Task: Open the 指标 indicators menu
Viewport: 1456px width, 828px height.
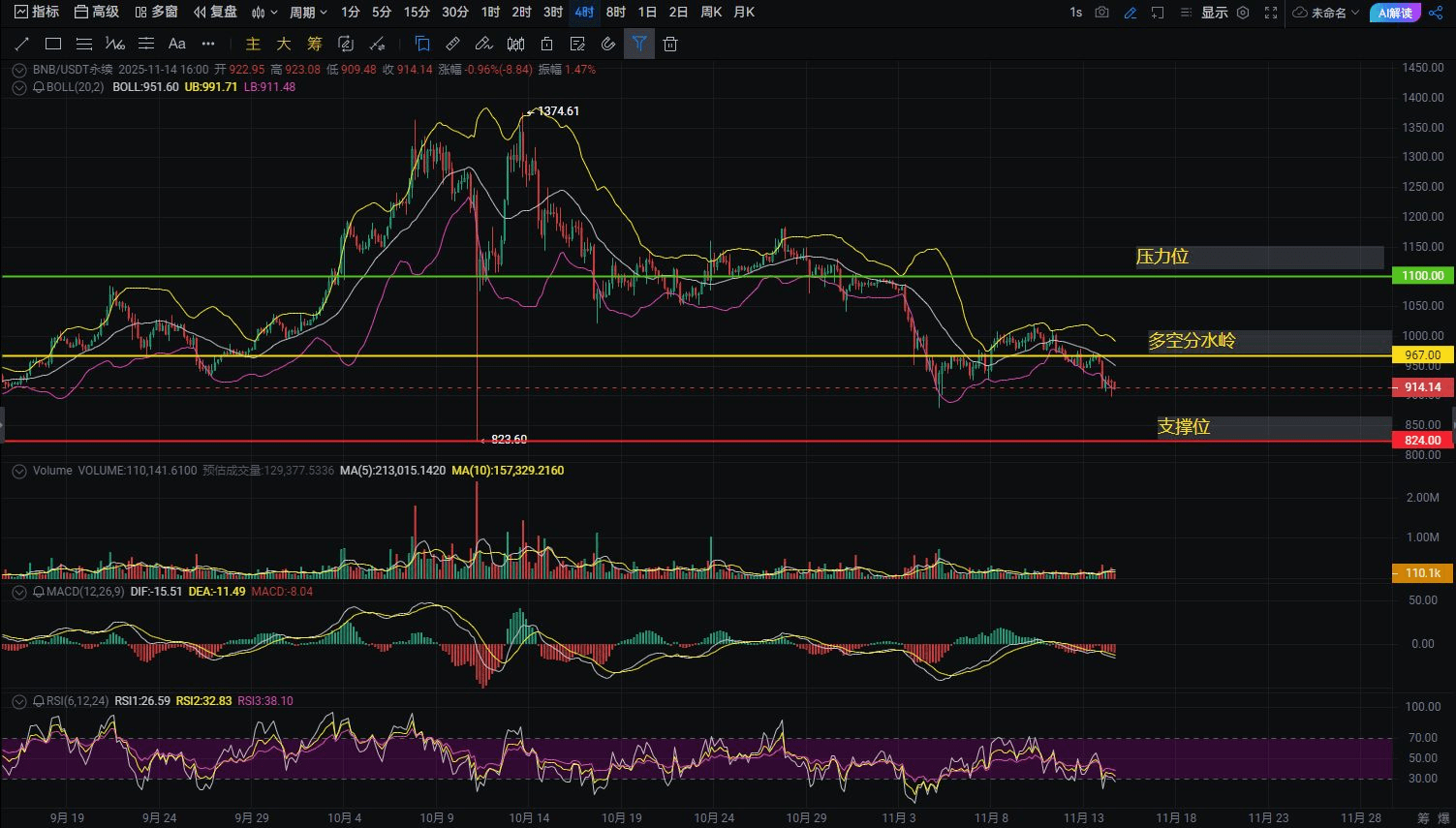Action: (x=37, y=13)
